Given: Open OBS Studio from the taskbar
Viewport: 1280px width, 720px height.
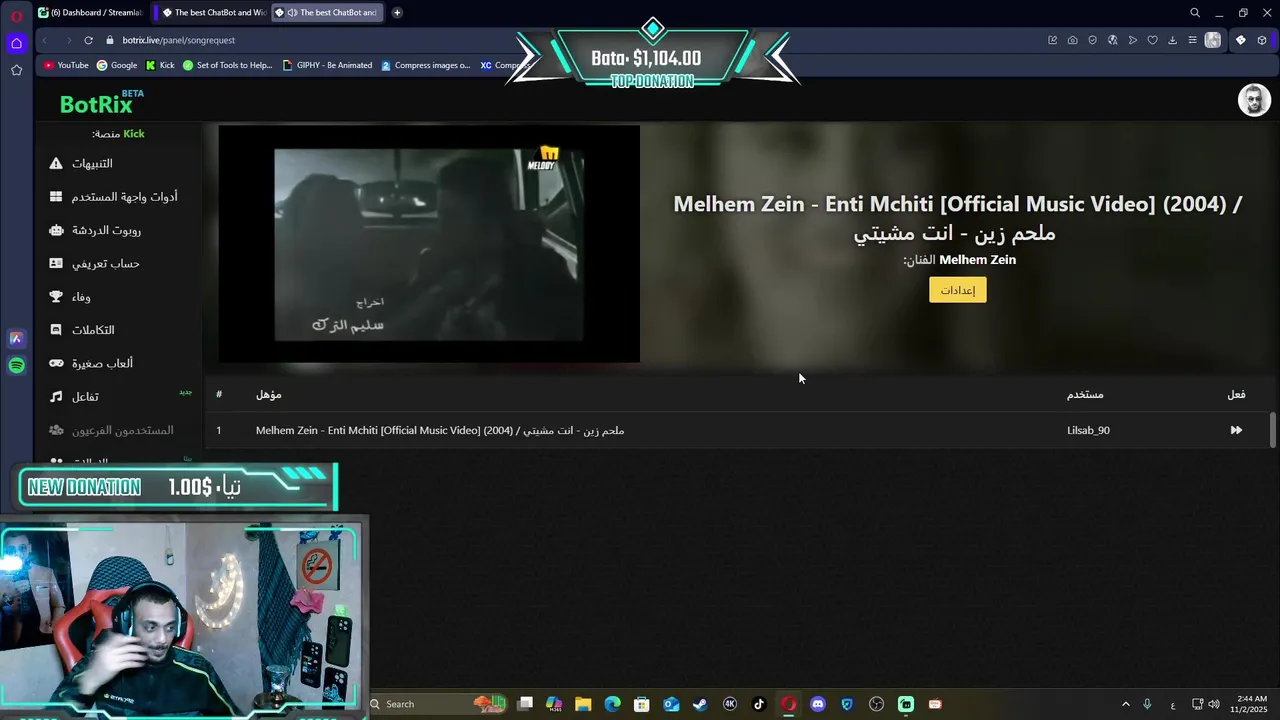Looking at the screenshot, I should (877, 704).
